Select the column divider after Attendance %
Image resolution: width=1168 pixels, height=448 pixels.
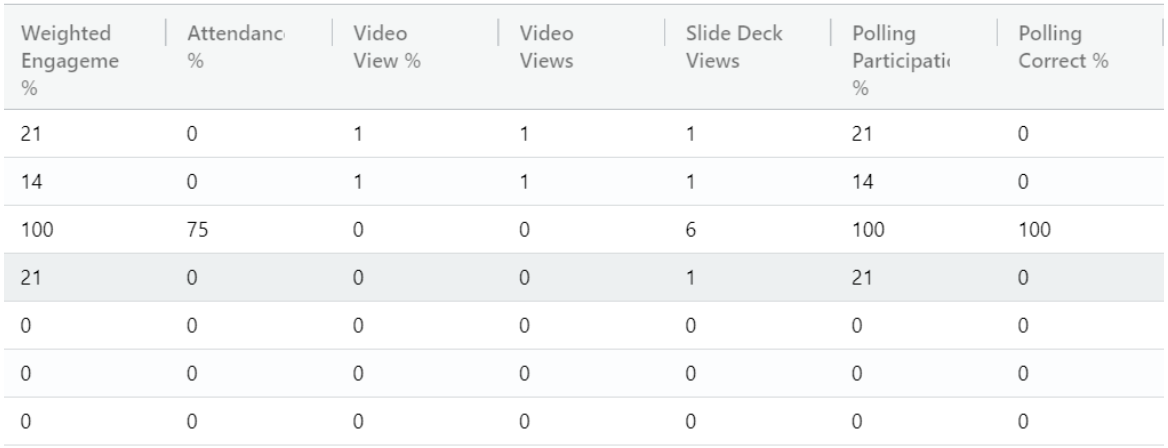tap(332, 33)
